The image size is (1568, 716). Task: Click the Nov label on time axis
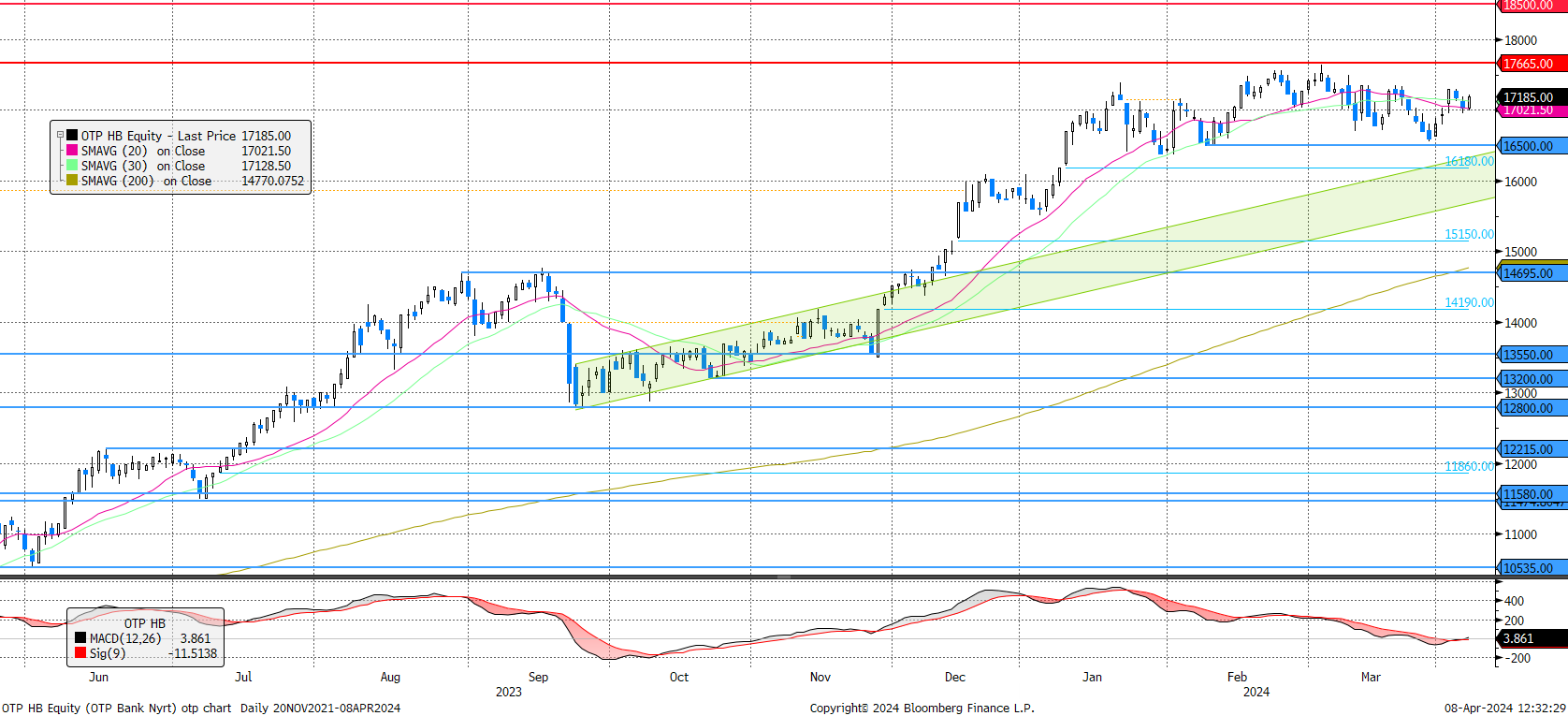[x=820, y=677]
